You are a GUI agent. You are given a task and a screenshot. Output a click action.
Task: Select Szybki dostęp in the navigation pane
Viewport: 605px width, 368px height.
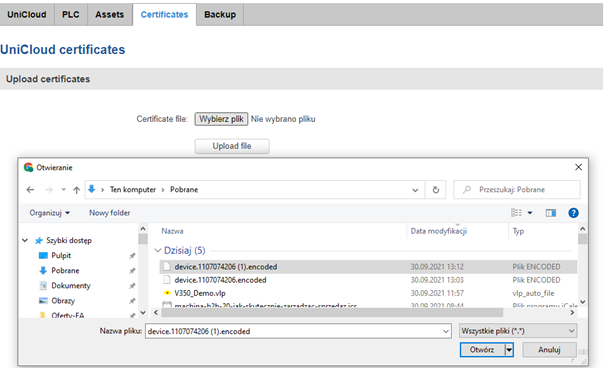click(x=69, y=240)
